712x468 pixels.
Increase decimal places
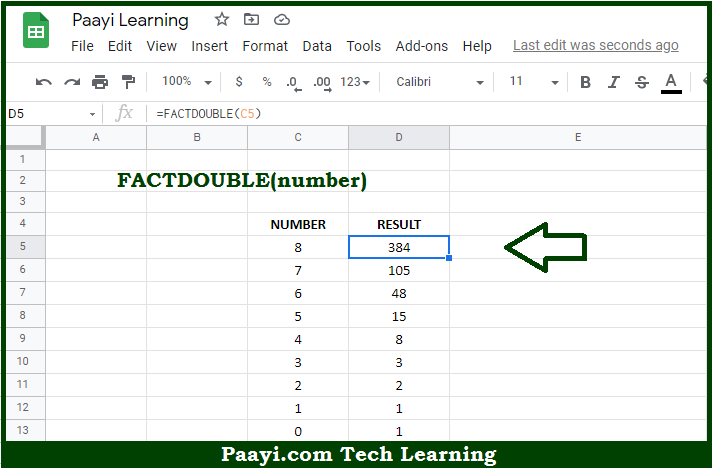[x=322, y=83]
